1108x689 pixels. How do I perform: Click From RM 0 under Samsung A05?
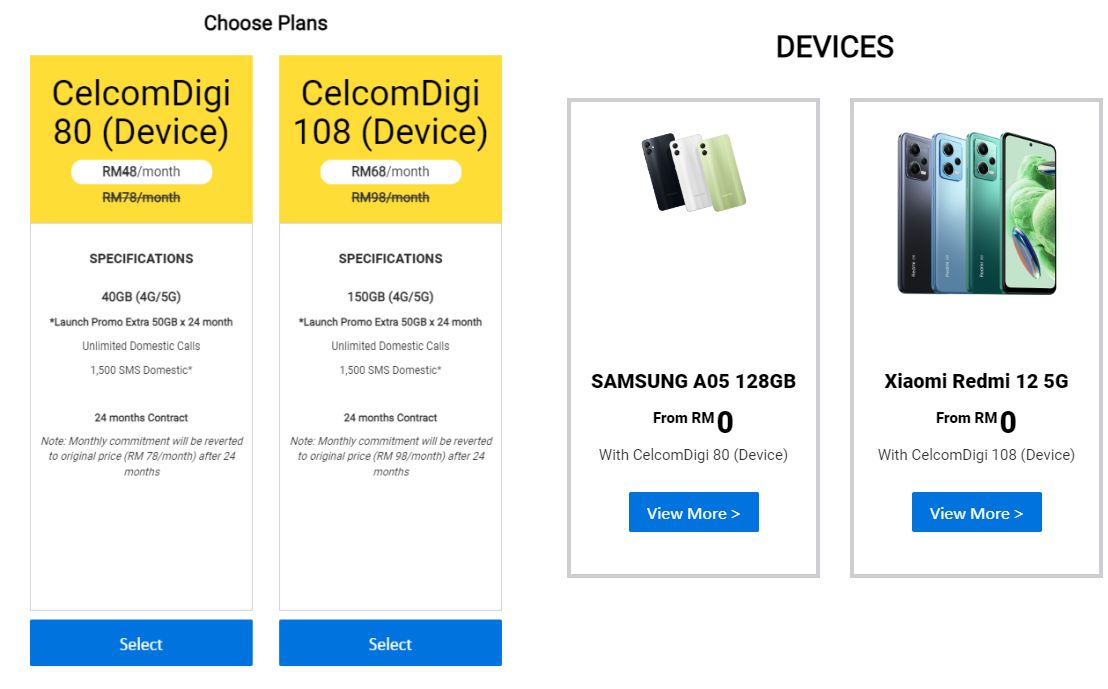pyautogui.click(x=693, y=419)
